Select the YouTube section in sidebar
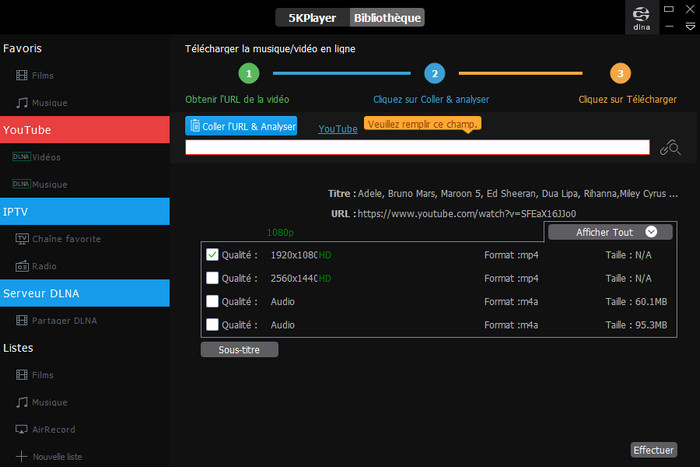The height and width of the screenshot is (467, 700). [x=85, y=130]
